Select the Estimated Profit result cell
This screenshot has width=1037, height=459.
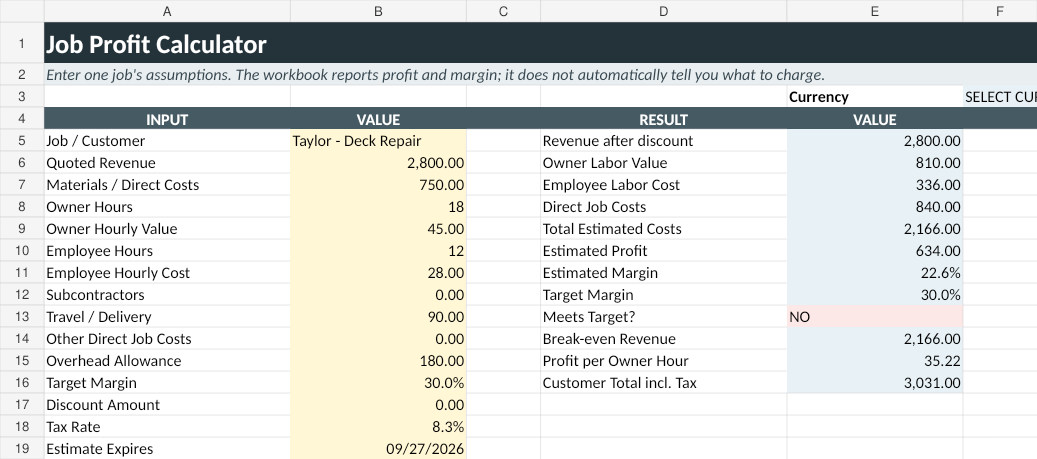[874, 251]
